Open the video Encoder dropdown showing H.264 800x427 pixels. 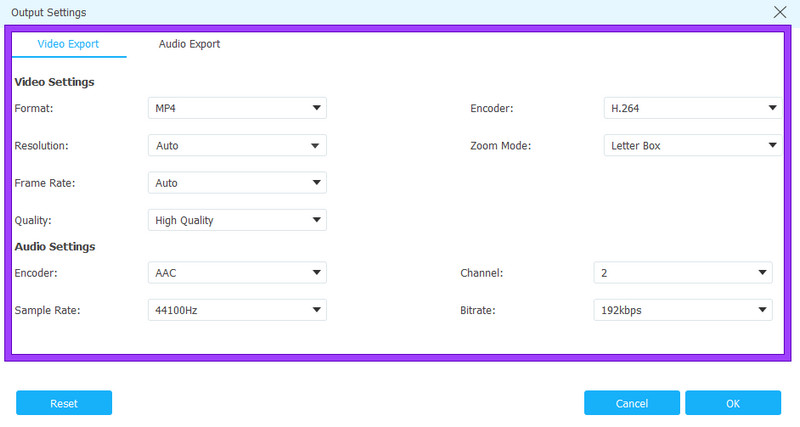pyautogui.click(x=693, y=108)
